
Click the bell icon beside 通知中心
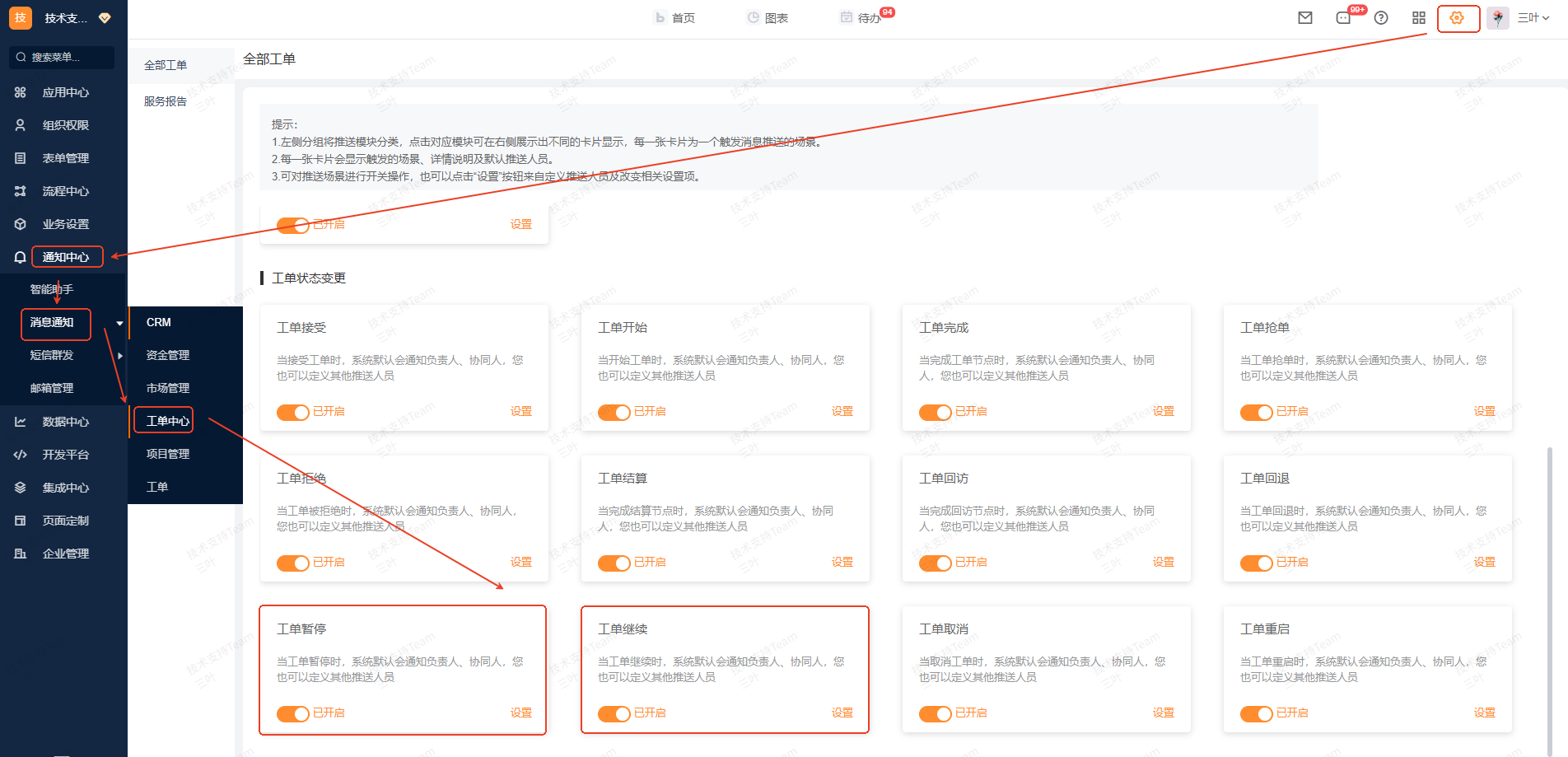[x=21, y=257]
